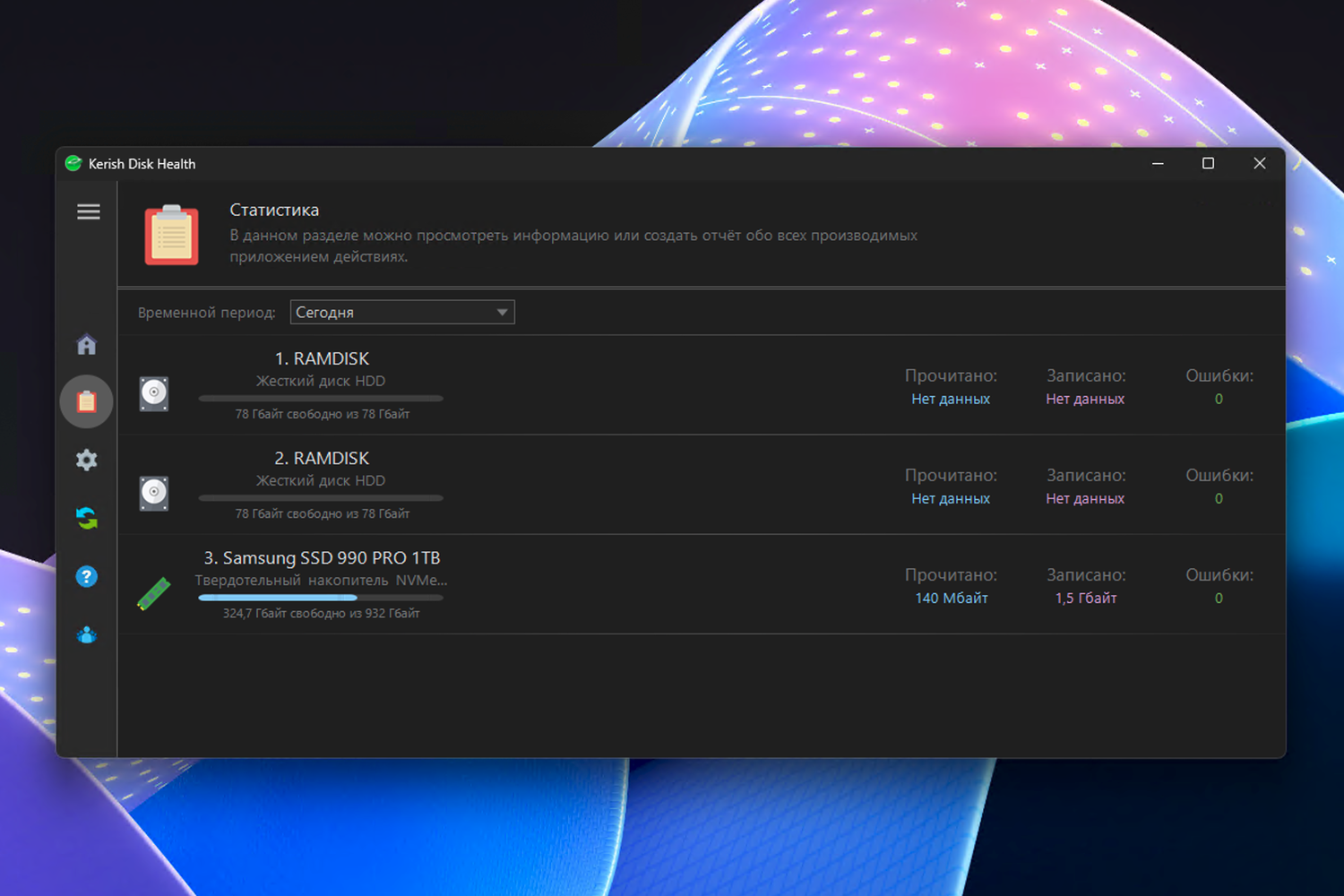The width and height of the screenshot is (1344, 896).
Task: Select the Statistics clipboard icon in sidebar
Action: (87, 401)
